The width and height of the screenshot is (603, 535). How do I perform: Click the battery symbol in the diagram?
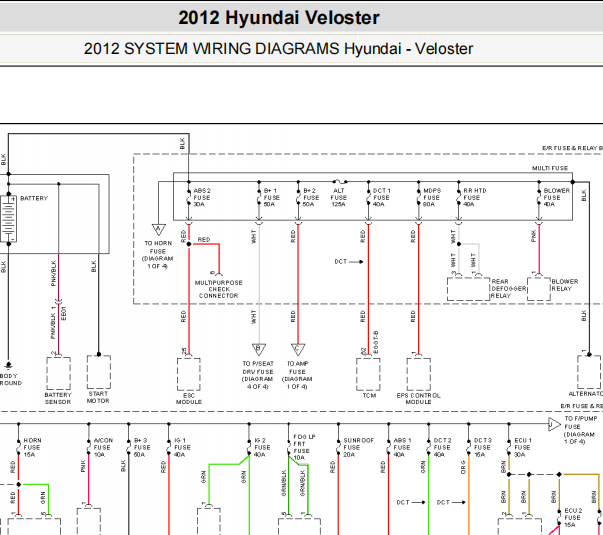[8, 218]
